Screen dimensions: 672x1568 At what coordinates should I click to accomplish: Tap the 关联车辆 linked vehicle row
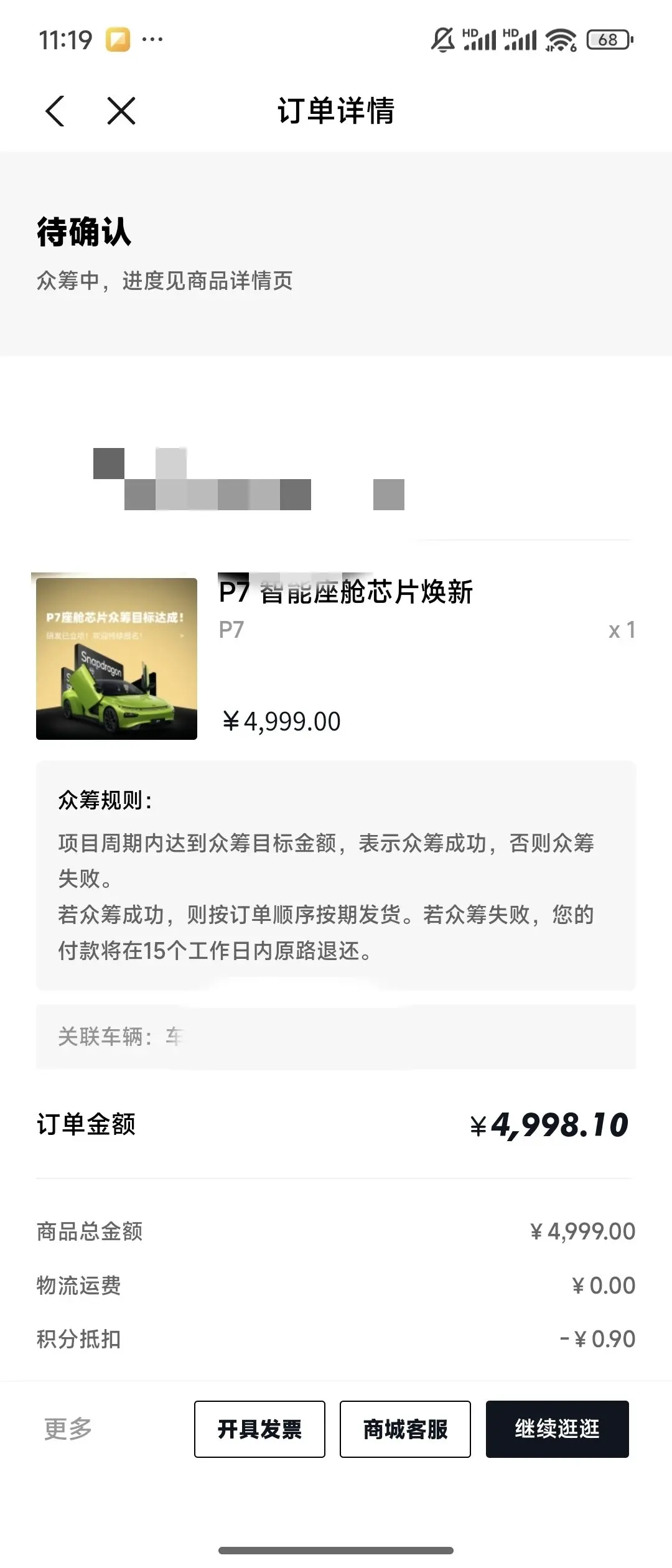[336, 1037]
